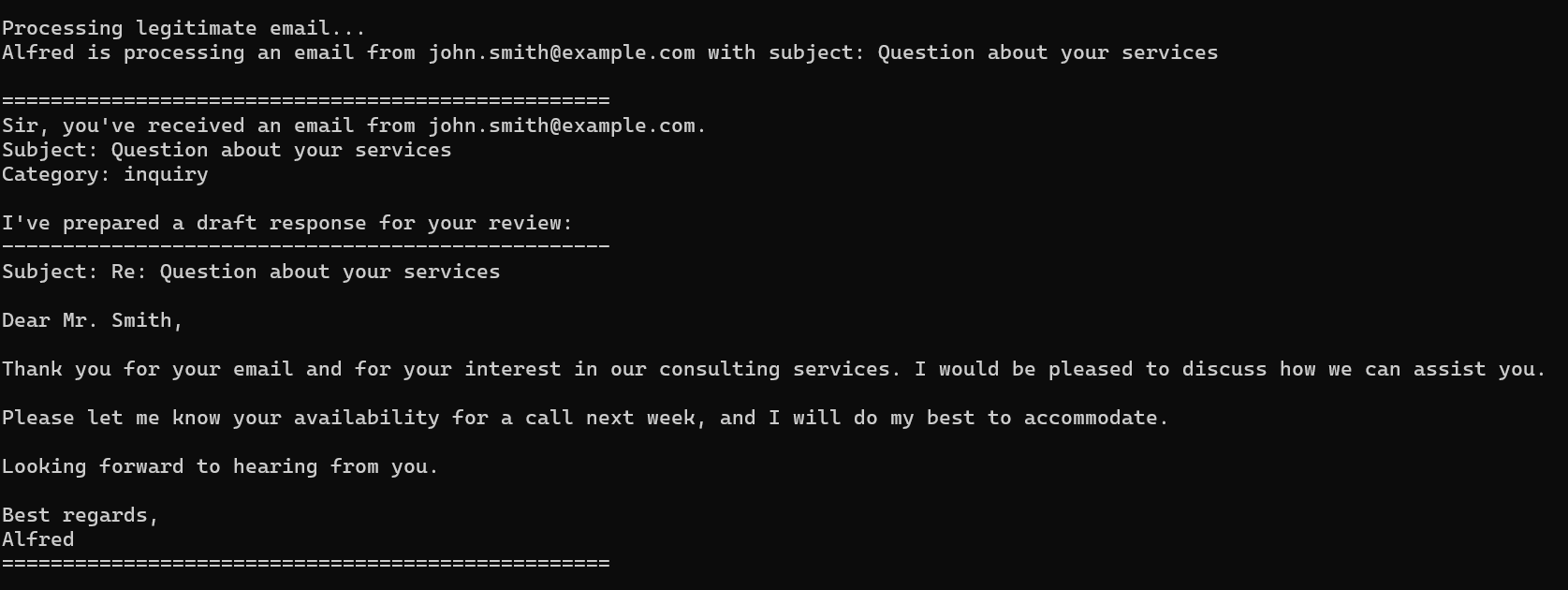This screenshot has height=590, width=1568.
Task: Click john.smith@example.com in the "Sir, you've received" line
Action: [562, 125]
